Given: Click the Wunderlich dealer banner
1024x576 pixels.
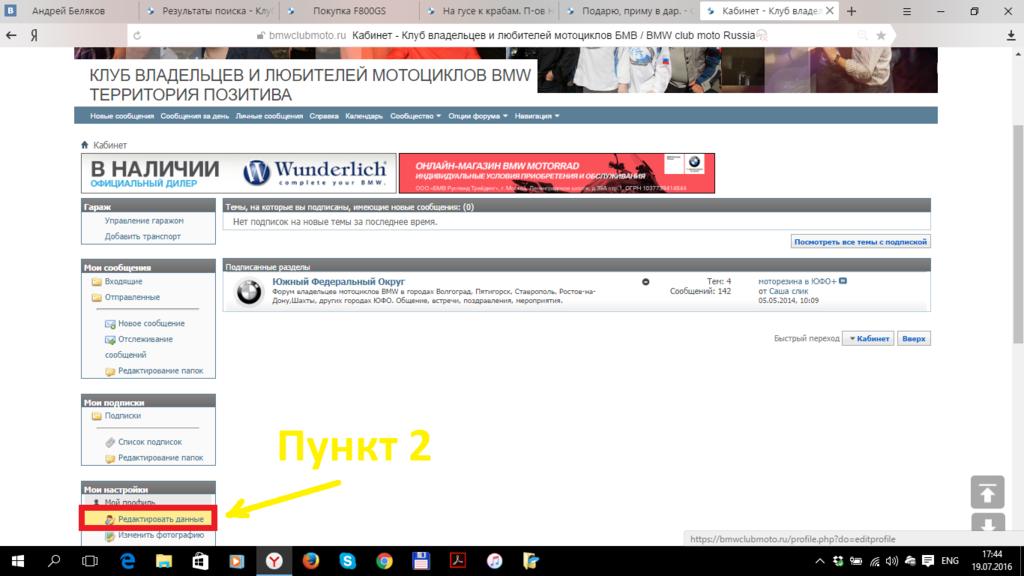Looking at the screenshot, I should (237, 173).
